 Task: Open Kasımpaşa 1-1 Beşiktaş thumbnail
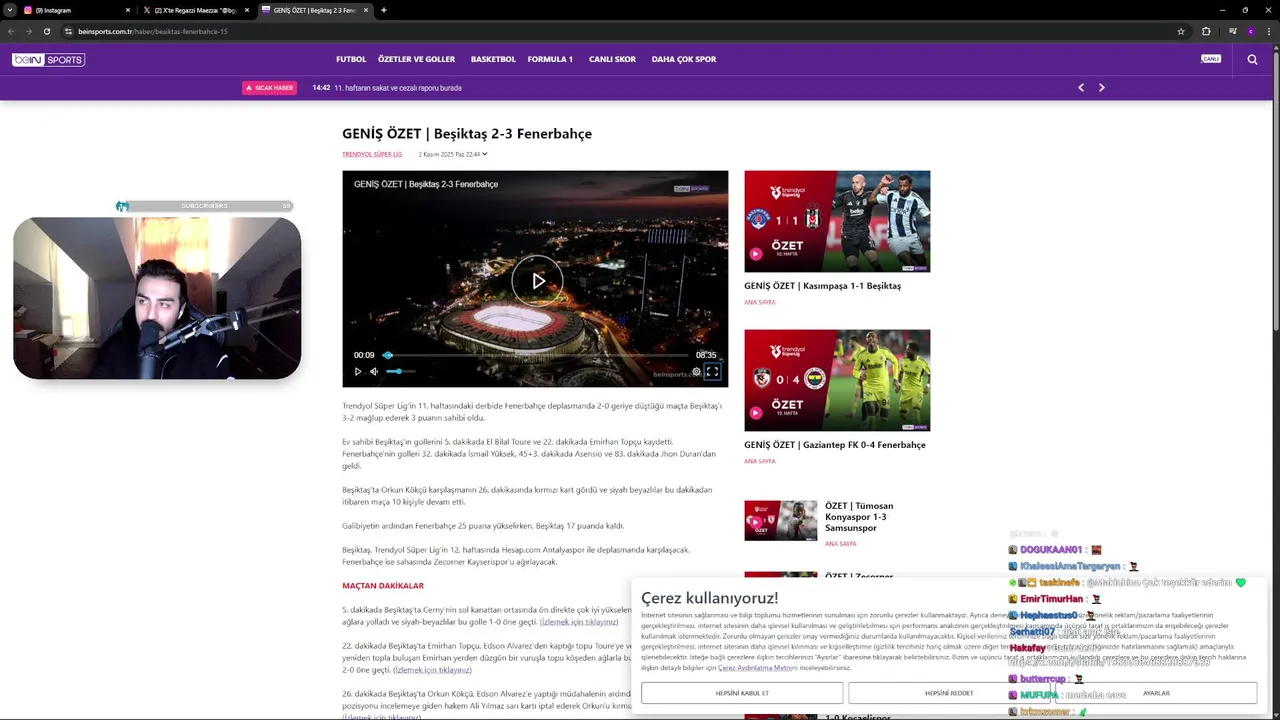837,221
